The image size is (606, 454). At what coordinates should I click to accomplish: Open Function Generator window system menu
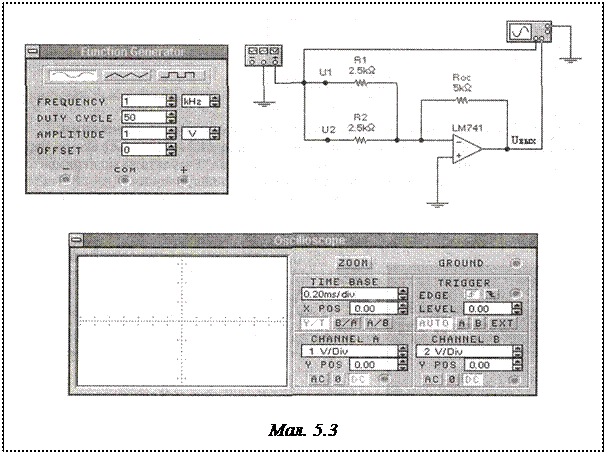pyautogui.click(x=32, y=51)
